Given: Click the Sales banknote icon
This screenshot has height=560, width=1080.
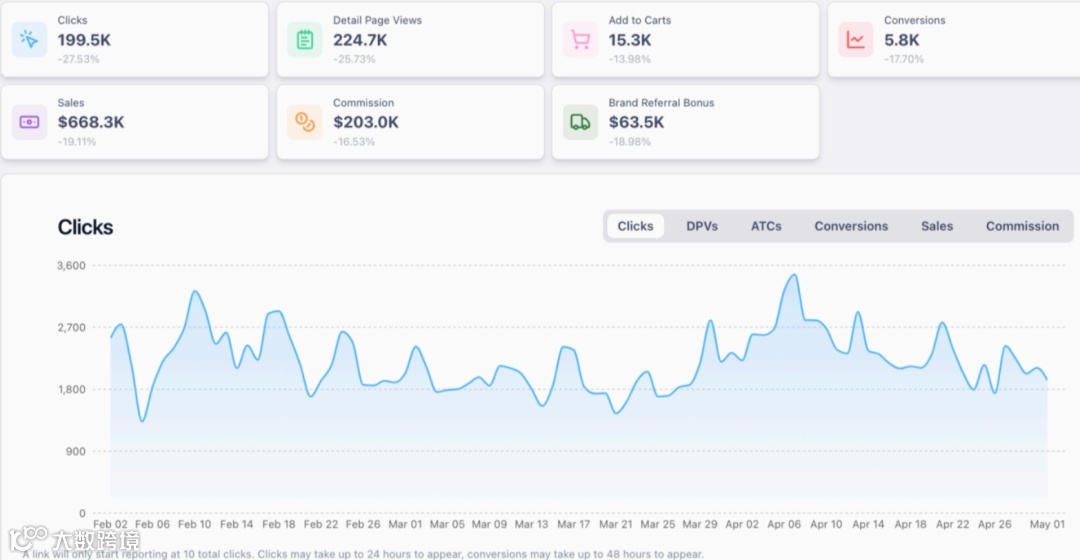Looking at the screenshot, I should tap(29, 122).
